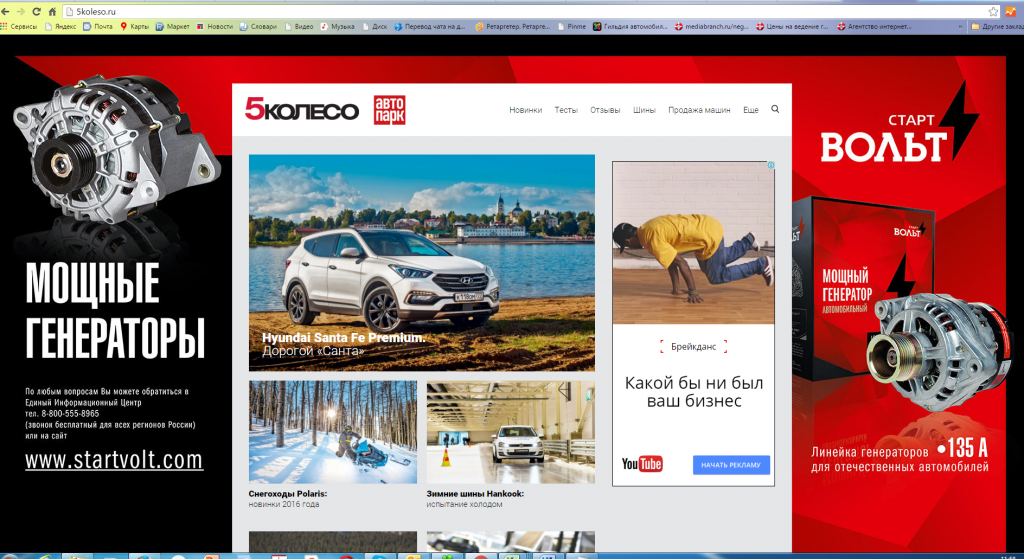1024x559 pixels.
Task: Open the Карты bookmark
Action: [x=135, y=27]
